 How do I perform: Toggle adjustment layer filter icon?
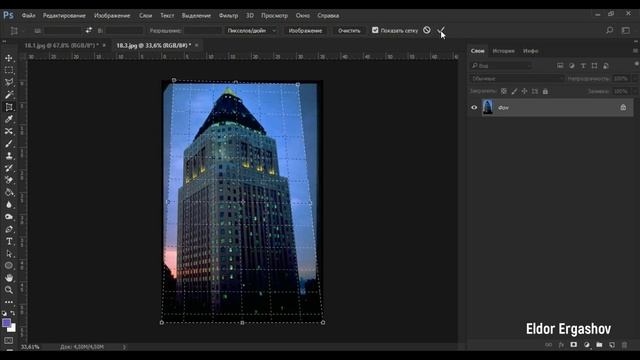571,66
